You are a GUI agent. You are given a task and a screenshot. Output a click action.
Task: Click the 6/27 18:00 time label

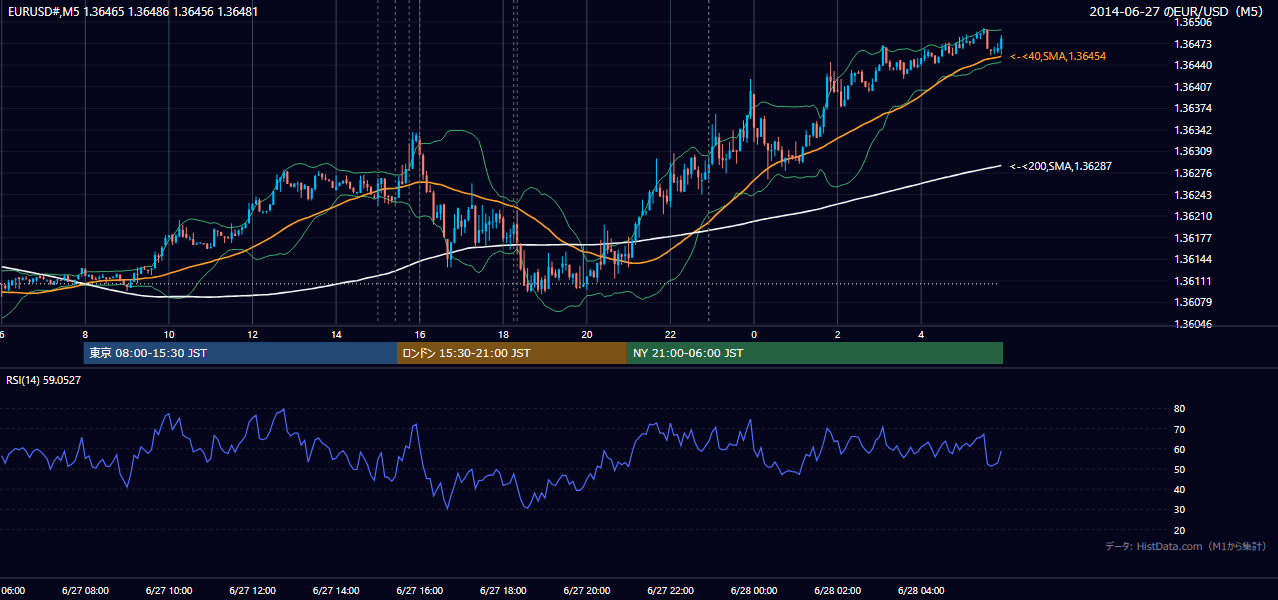[x=503, y=590]
